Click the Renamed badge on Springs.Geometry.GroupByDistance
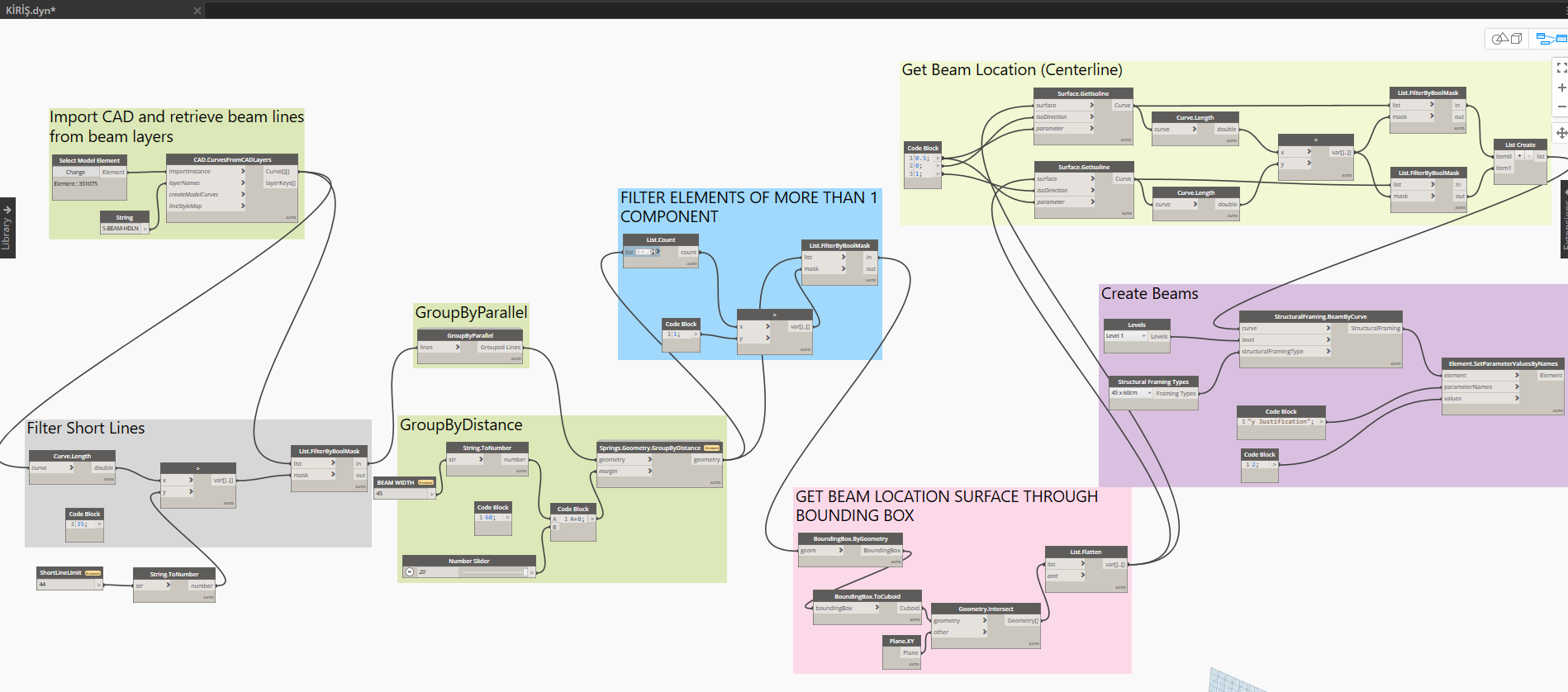The image size is (1568, 692). pos(711,448)
